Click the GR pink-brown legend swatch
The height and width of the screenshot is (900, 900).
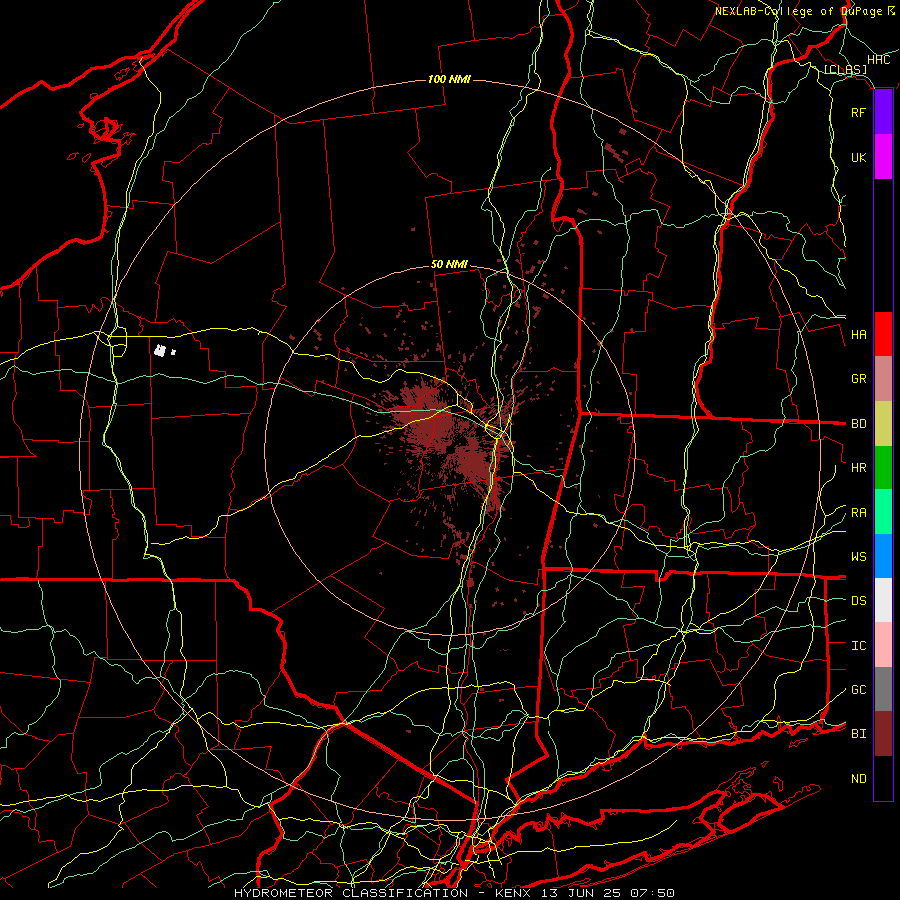[883, 378]
